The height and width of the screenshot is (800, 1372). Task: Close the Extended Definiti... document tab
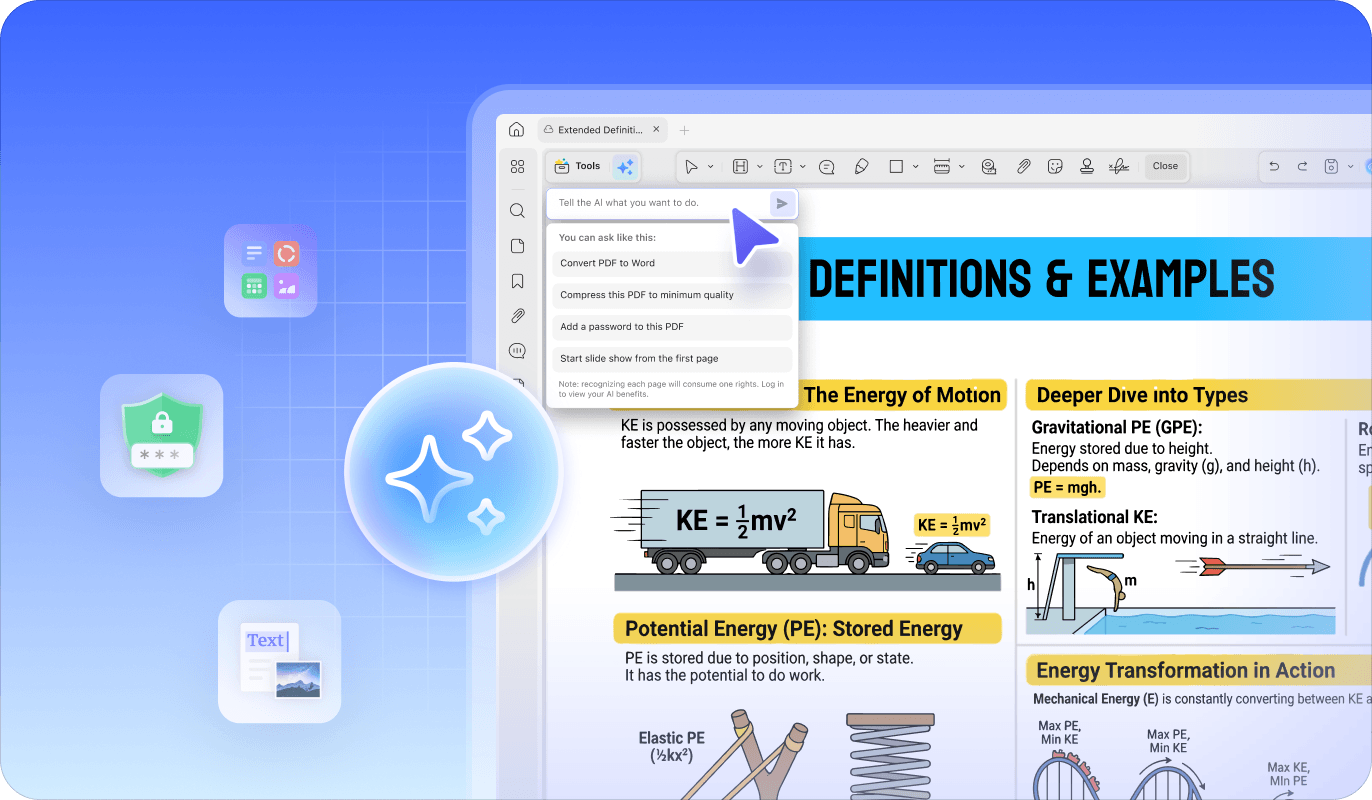pyautogui.click(x=656, y=130)
